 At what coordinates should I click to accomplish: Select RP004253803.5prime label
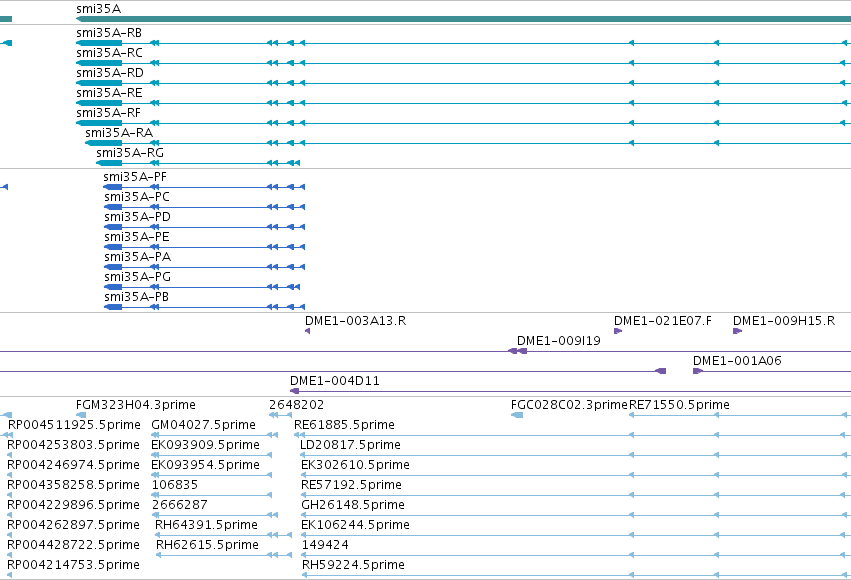pos(73,445)
